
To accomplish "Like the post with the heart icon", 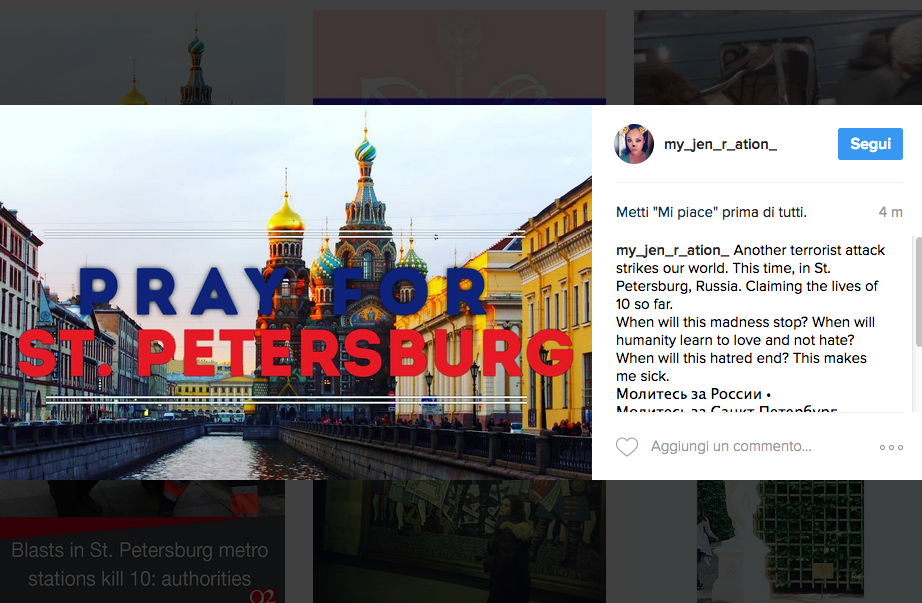I will [x=627, y=447].
